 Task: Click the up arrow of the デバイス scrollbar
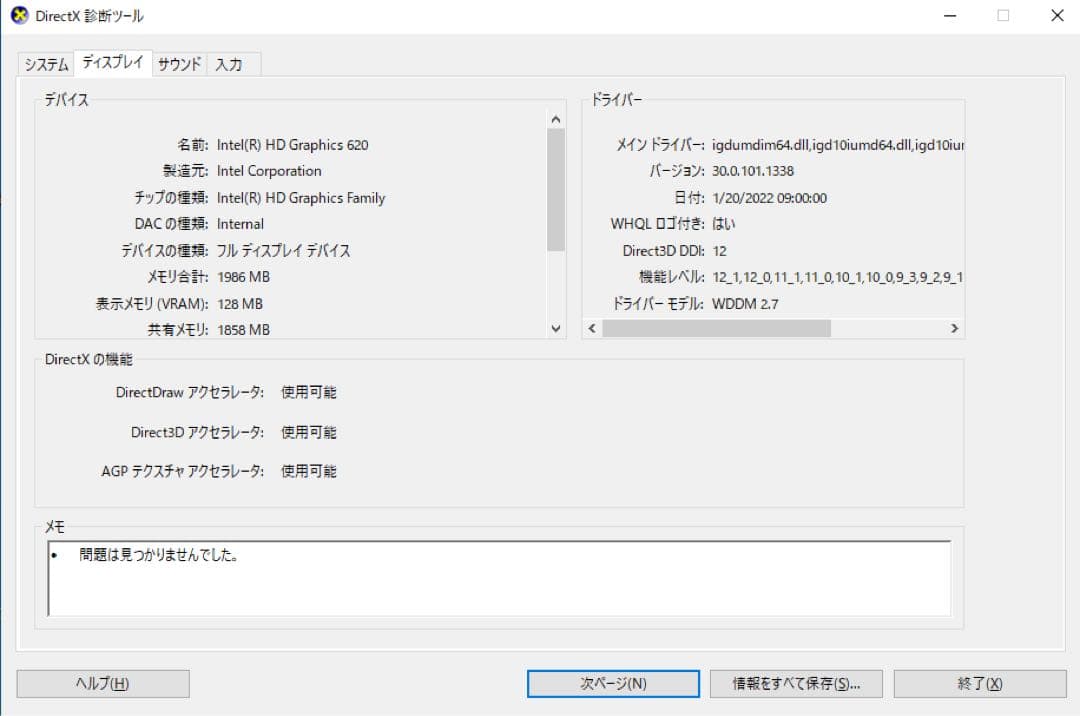tap(556, 117)
